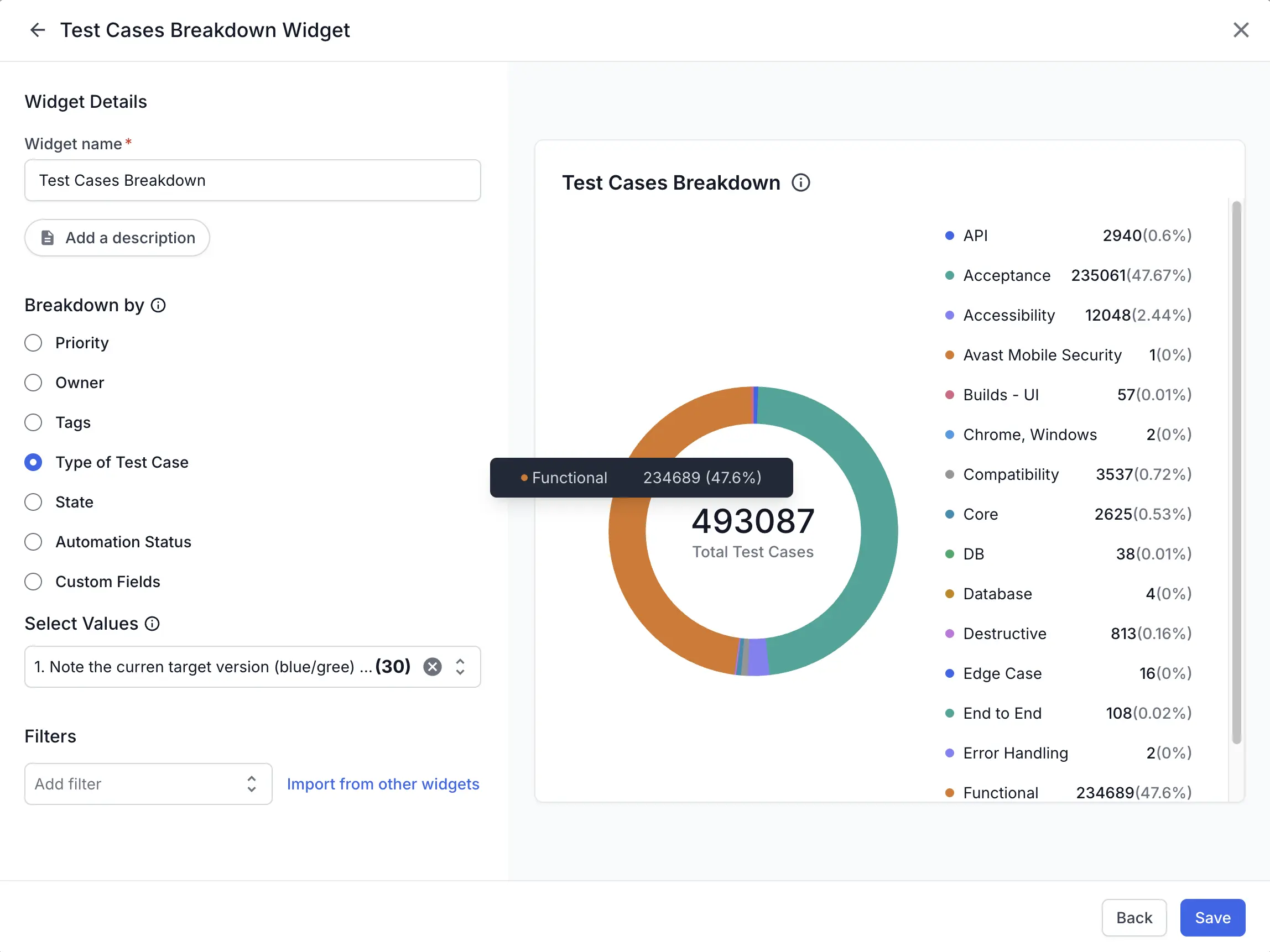This screenshot has height=952, width=1270.
Task: Click the legend scrollbar in the chart
Action: point(1237,472)
